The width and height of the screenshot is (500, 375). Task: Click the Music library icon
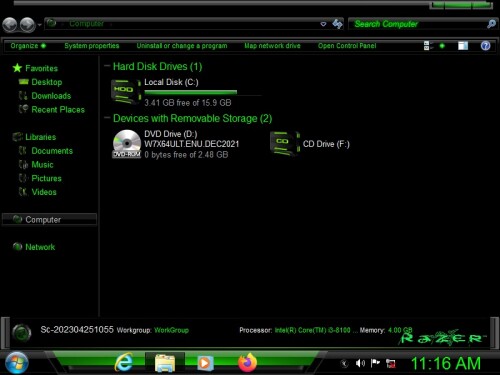pos(23,164)
